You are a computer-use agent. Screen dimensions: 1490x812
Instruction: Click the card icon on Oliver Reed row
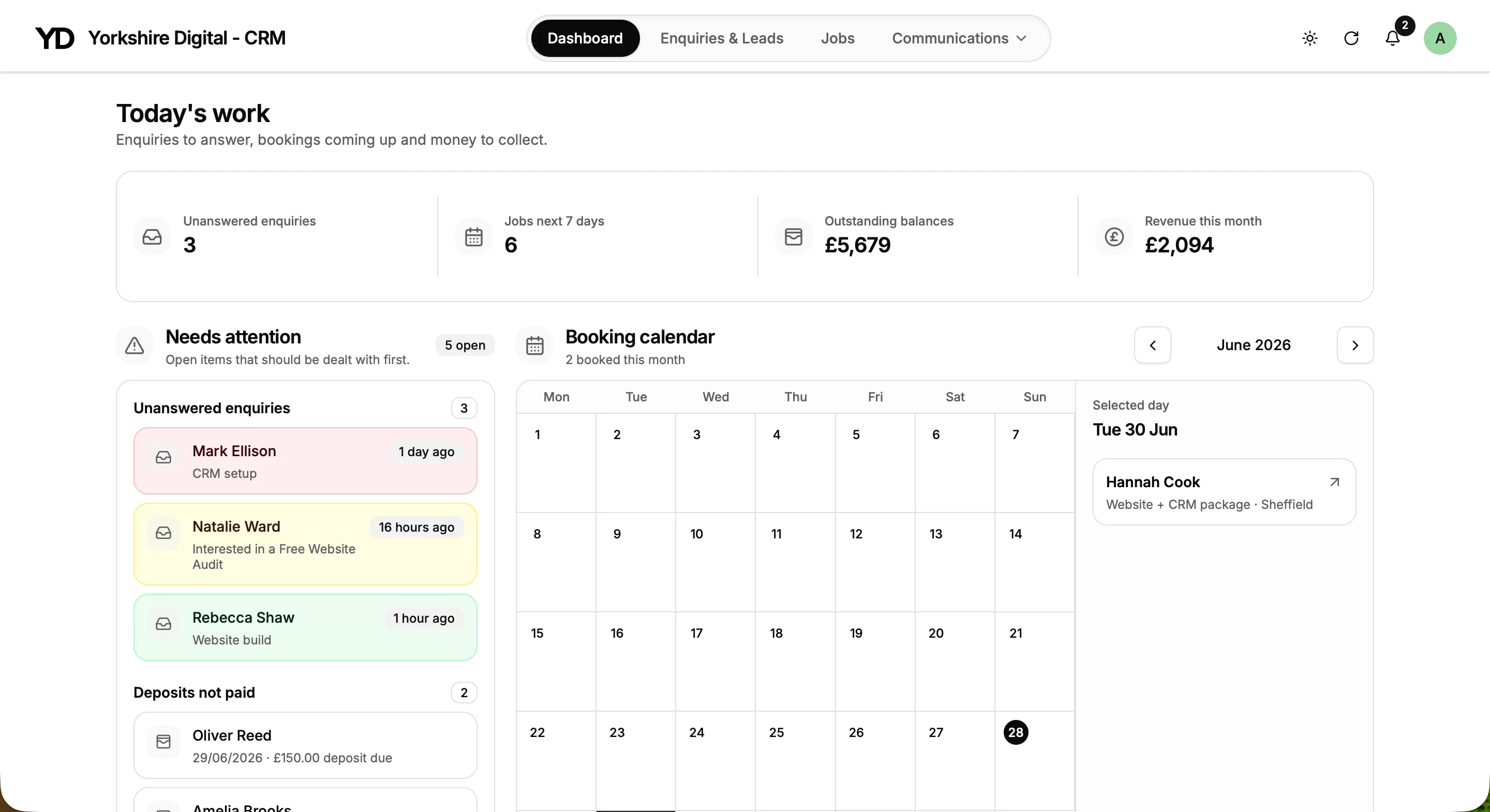[x=163, y=742]
